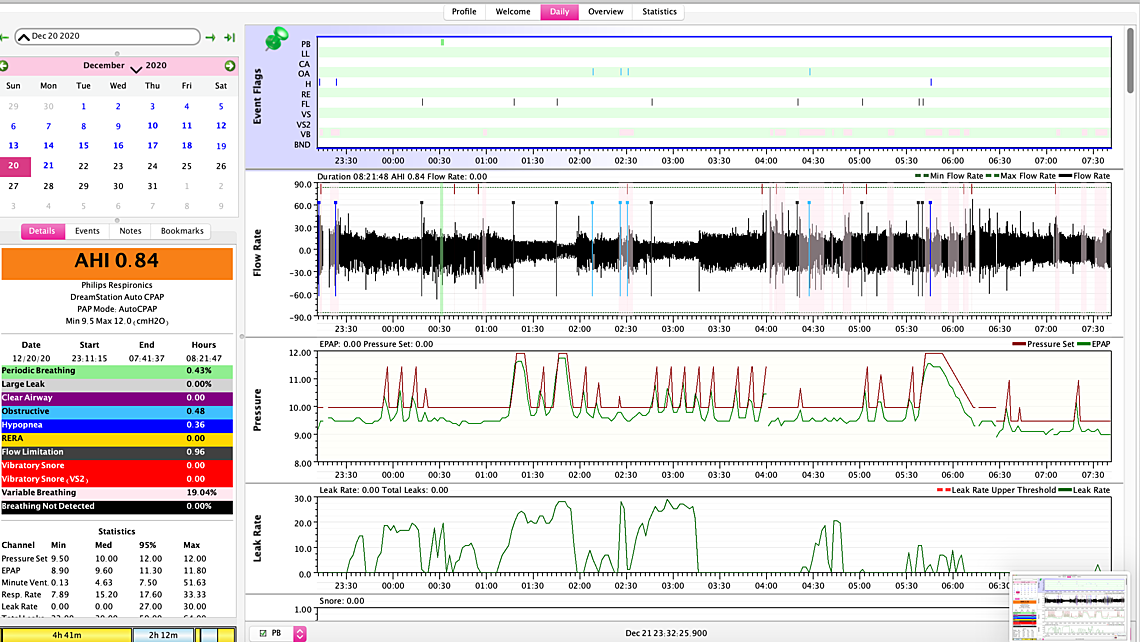Screen dimensions: 1140x642
Task: Toggle the PB checkbox in the bottom bar
Action: coord(262,634)
